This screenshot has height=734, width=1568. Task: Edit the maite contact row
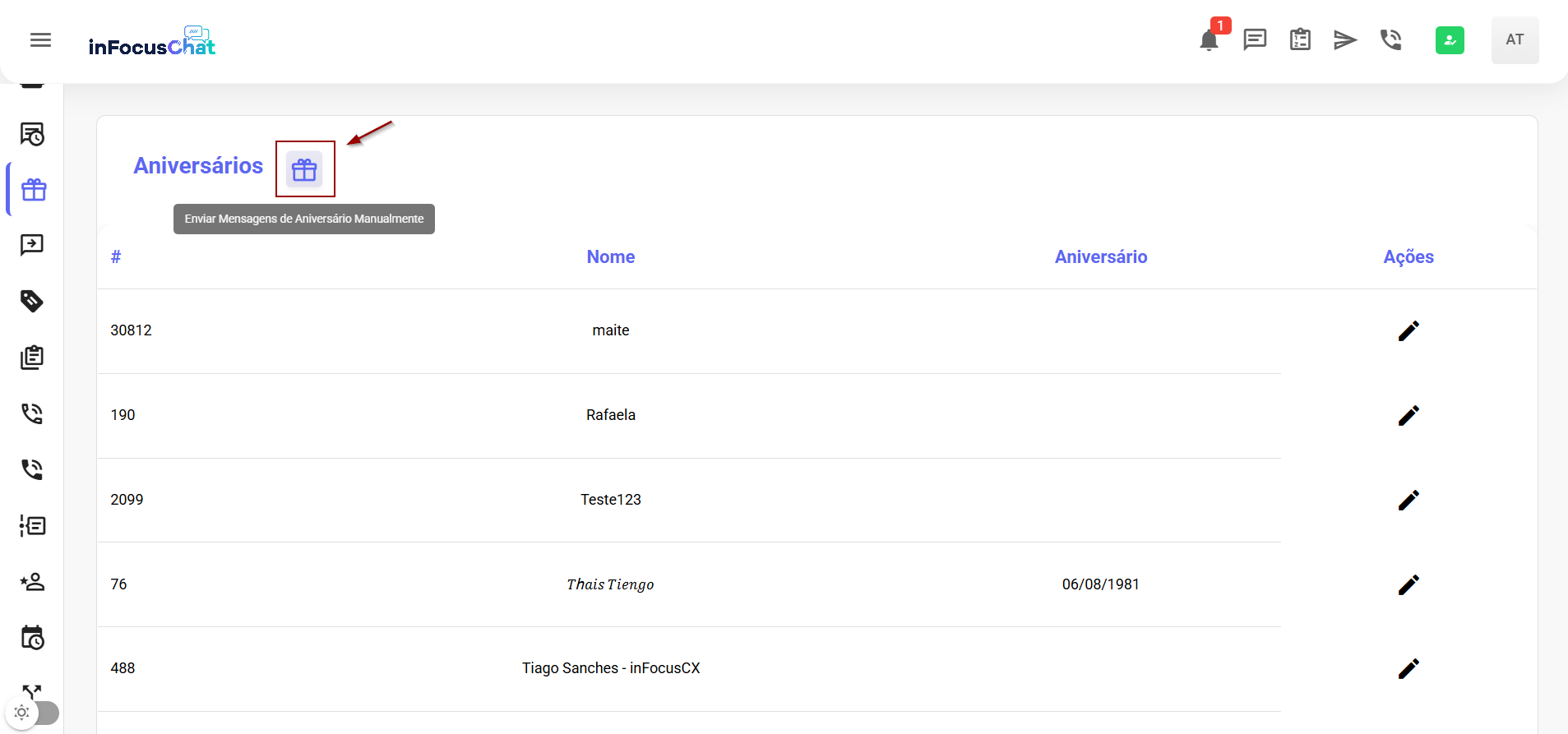click(x=1408, y=330)
